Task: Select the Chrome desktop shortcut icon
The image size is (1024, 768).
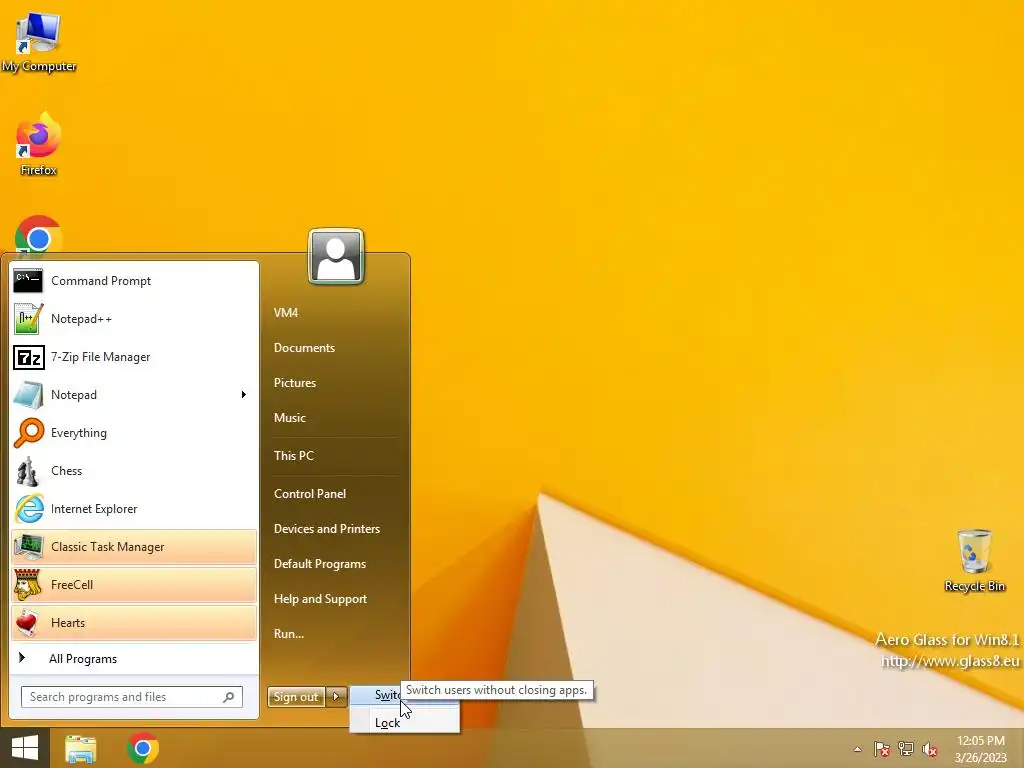Action: point(39,235)
